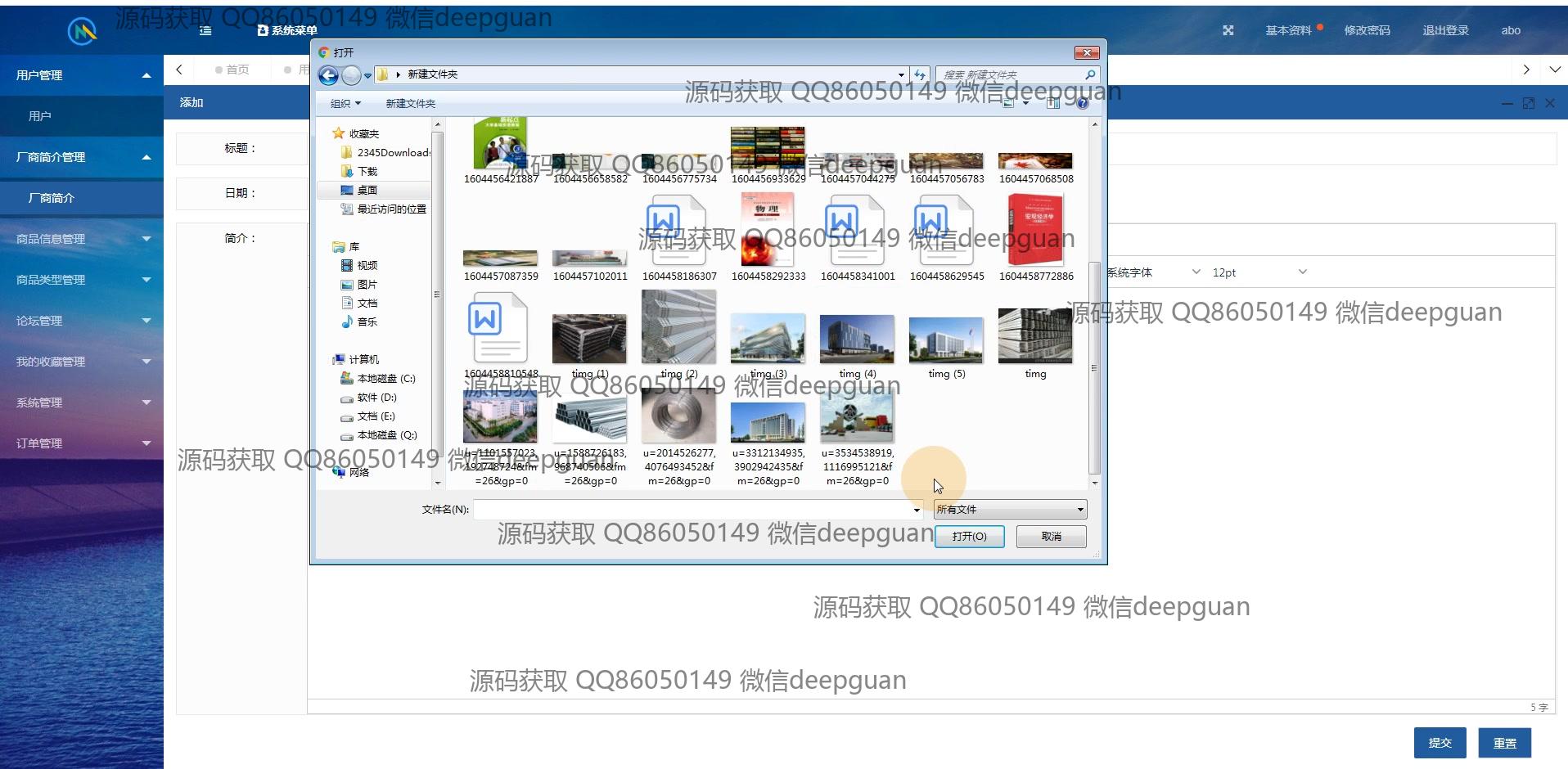Open the 12pt font size dropdown

pos(1259,272)
